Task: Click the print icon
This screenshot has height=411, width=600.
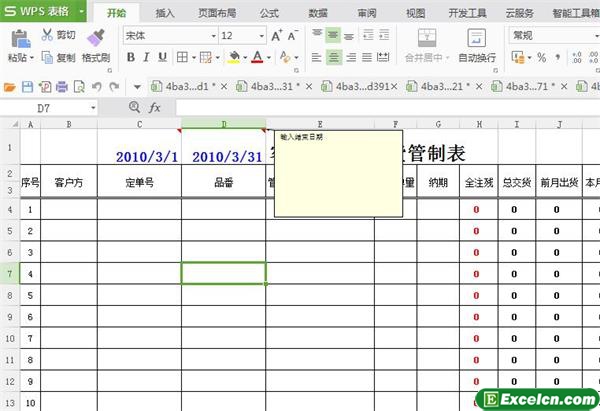Action: click(x=62, y=87)
